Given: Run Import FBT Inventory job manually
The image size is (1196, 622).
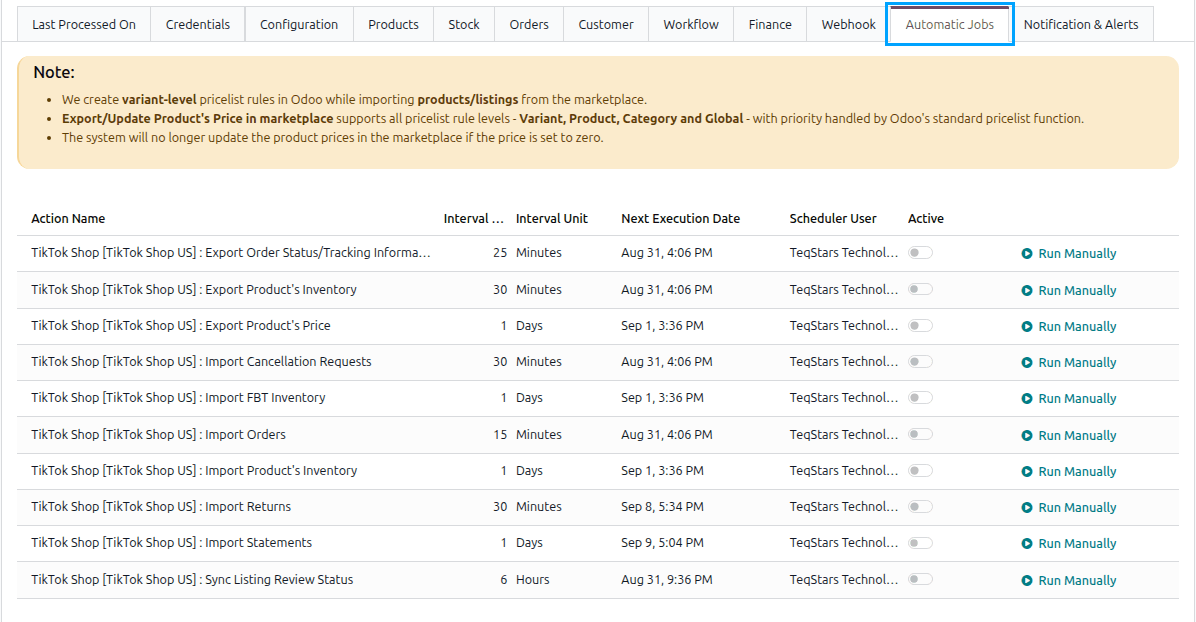Looking at the screenshot, I should pyautogui.click(x=1069, y=398).
